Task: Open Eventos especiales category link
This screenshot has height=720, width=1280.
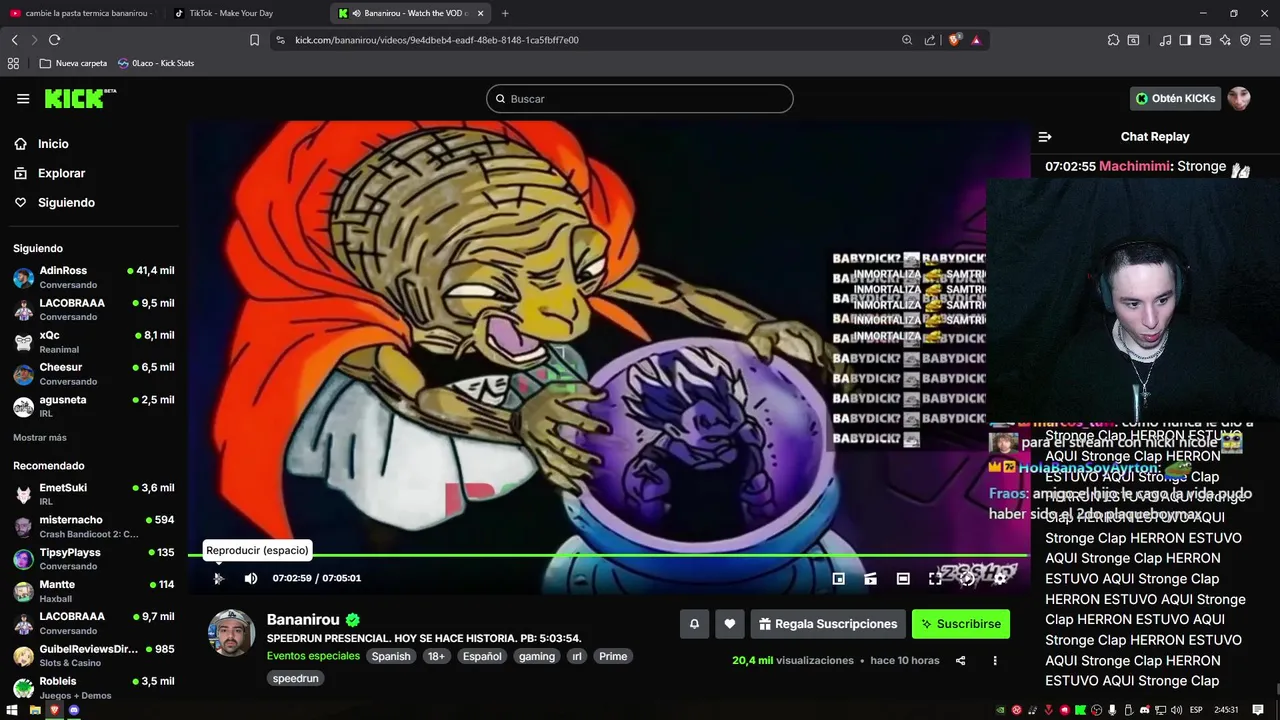Action: coord(313,656)
